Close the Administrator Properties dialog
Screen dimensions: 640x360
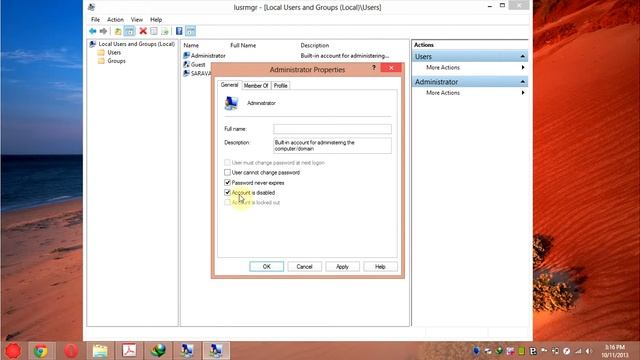[391, 68]
